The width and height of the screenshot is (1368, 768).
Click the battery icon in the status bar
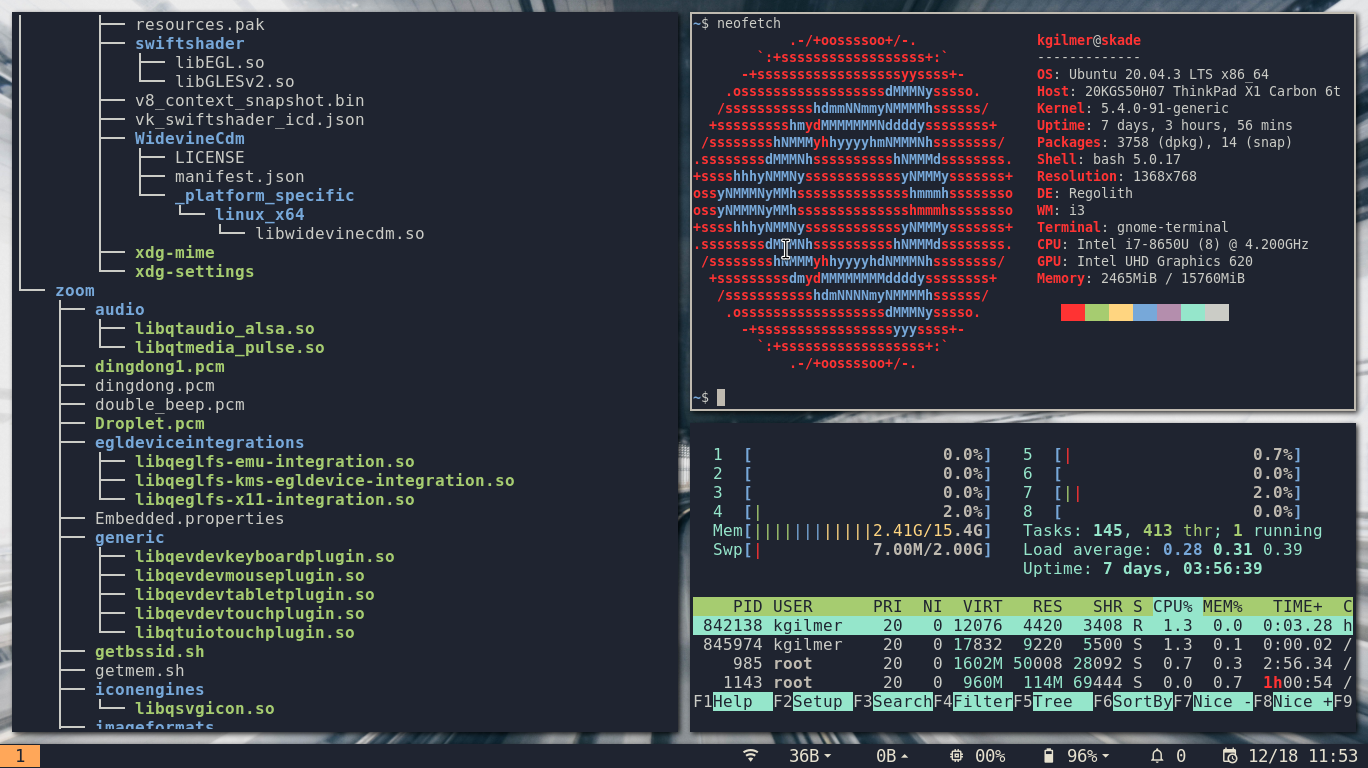[1049, 756]
